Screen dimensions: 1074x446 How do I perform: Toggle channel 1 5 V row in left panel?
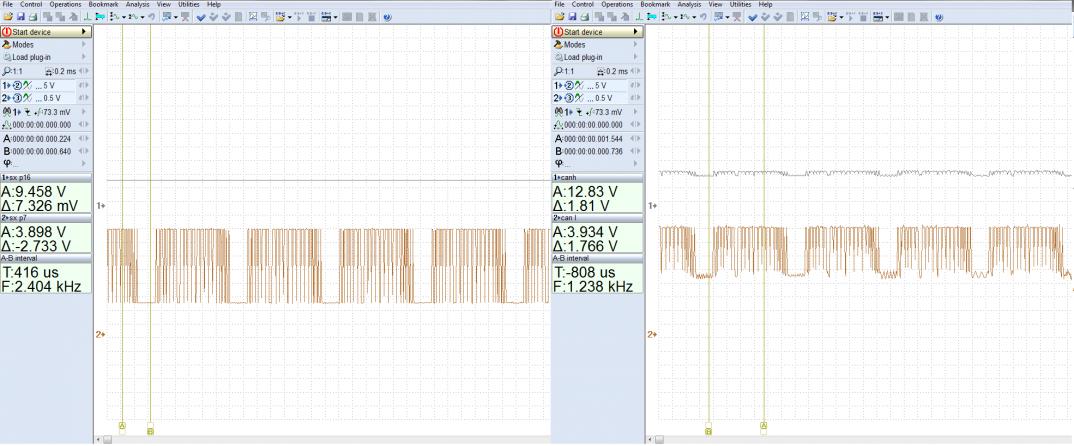tap(46, 85)
